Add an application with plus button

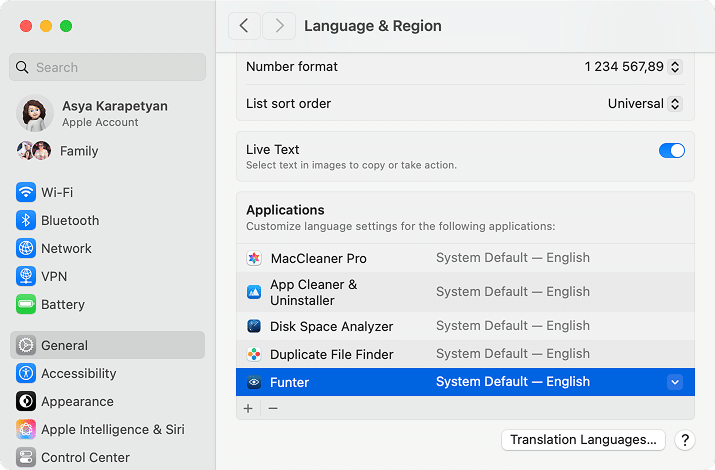tap(248, 408)
